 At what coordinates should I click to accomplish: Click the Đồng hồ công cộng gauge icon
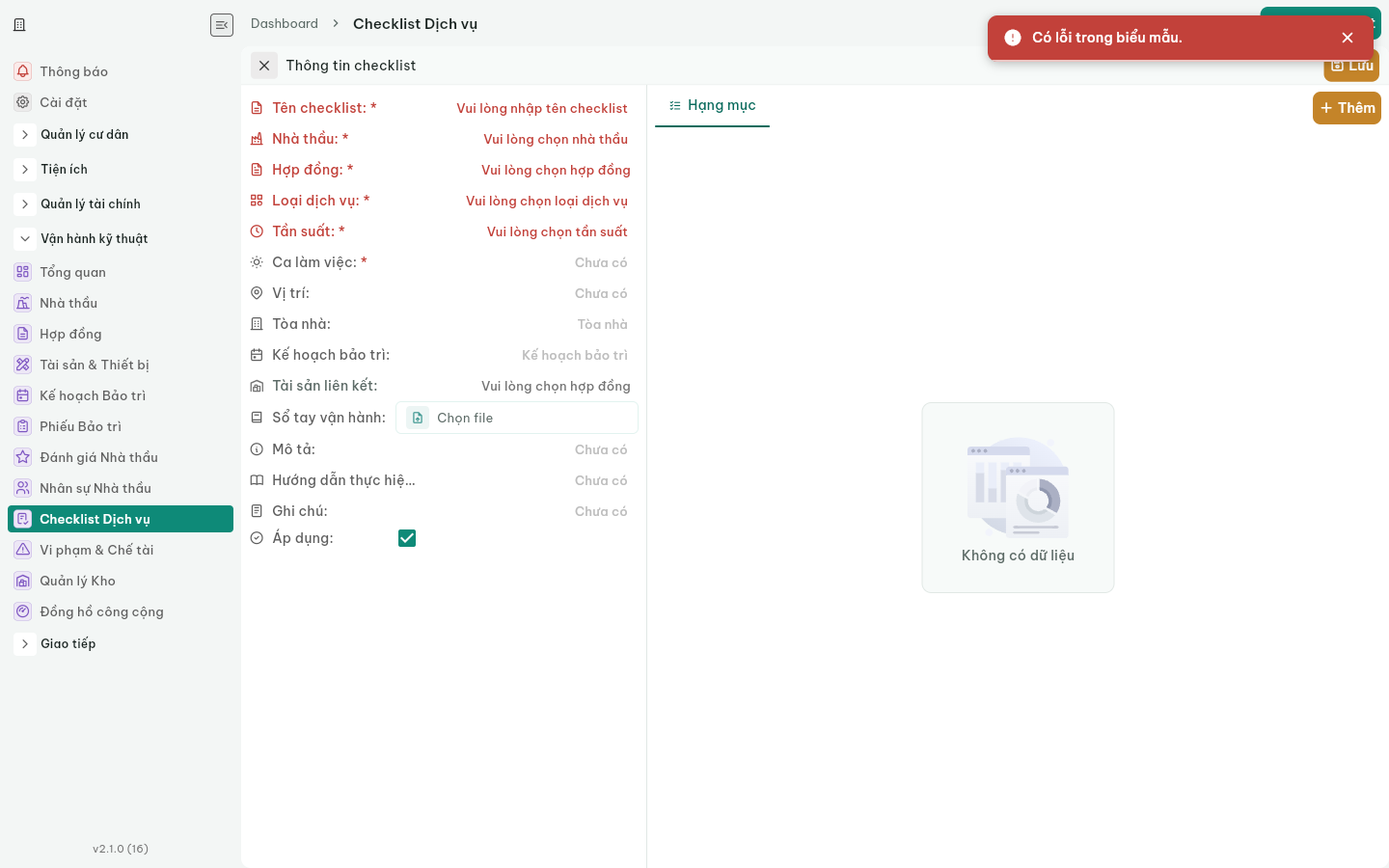pos(23,611)
